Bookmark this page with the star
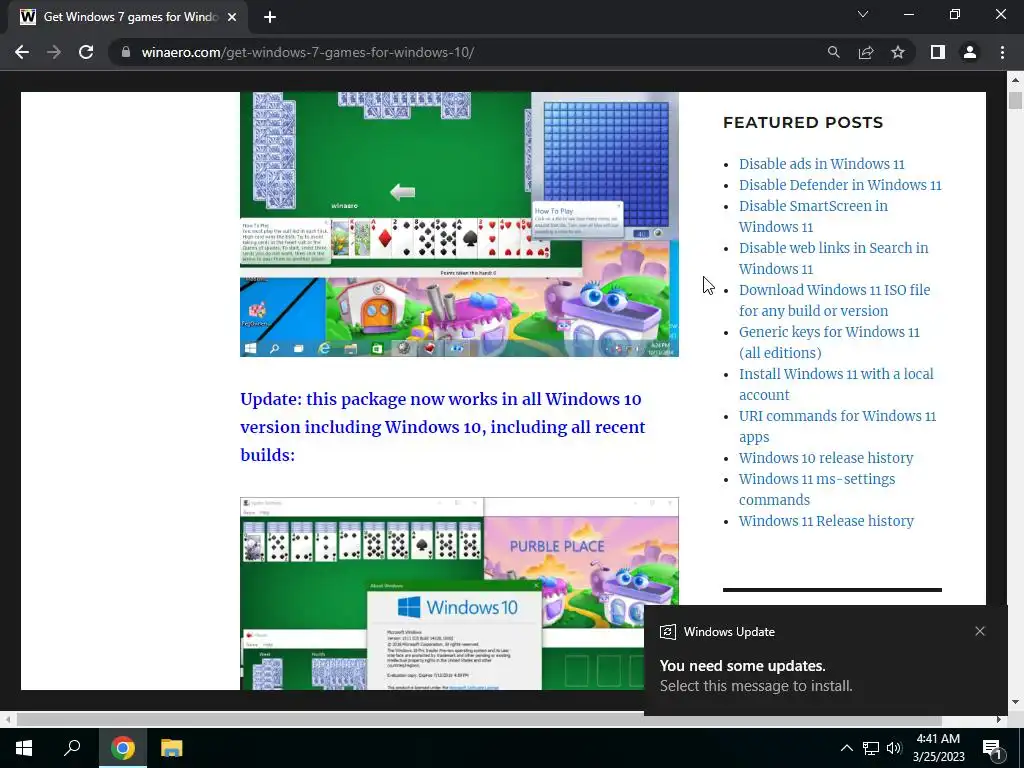Screen dimensions: 1024x768 [x=898, y=52]
